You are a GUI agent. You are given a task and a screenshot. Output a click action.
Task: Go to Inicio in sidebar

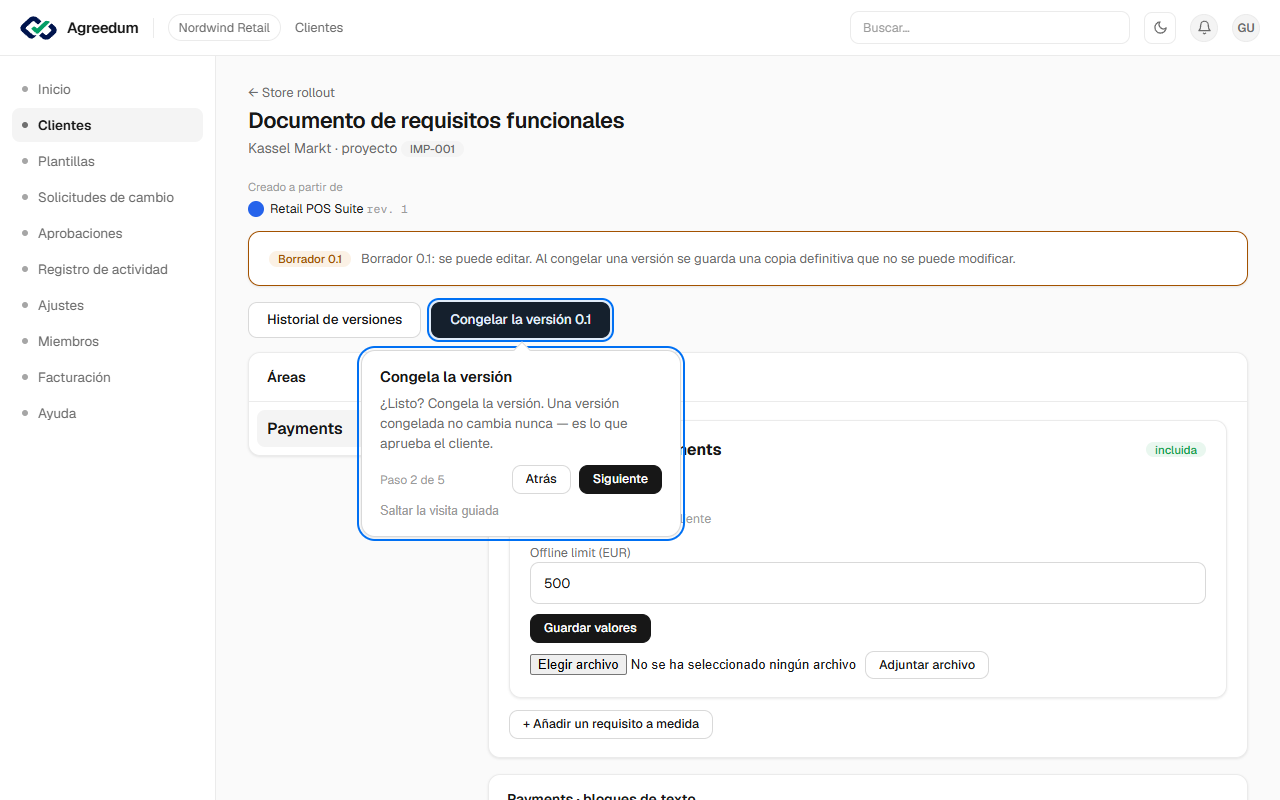point(107,89)
